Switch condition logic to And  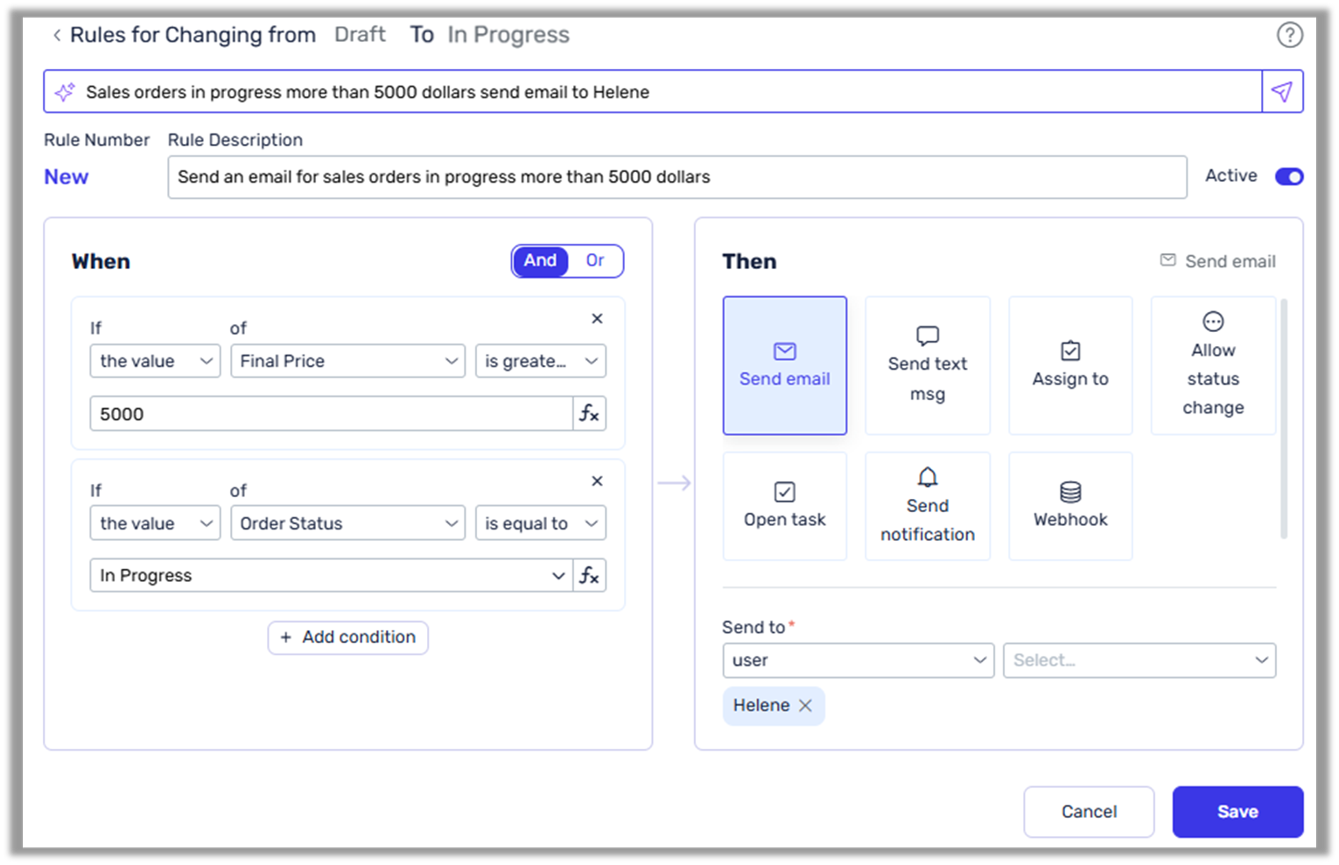pyautogui.click(x=540, y=261)
